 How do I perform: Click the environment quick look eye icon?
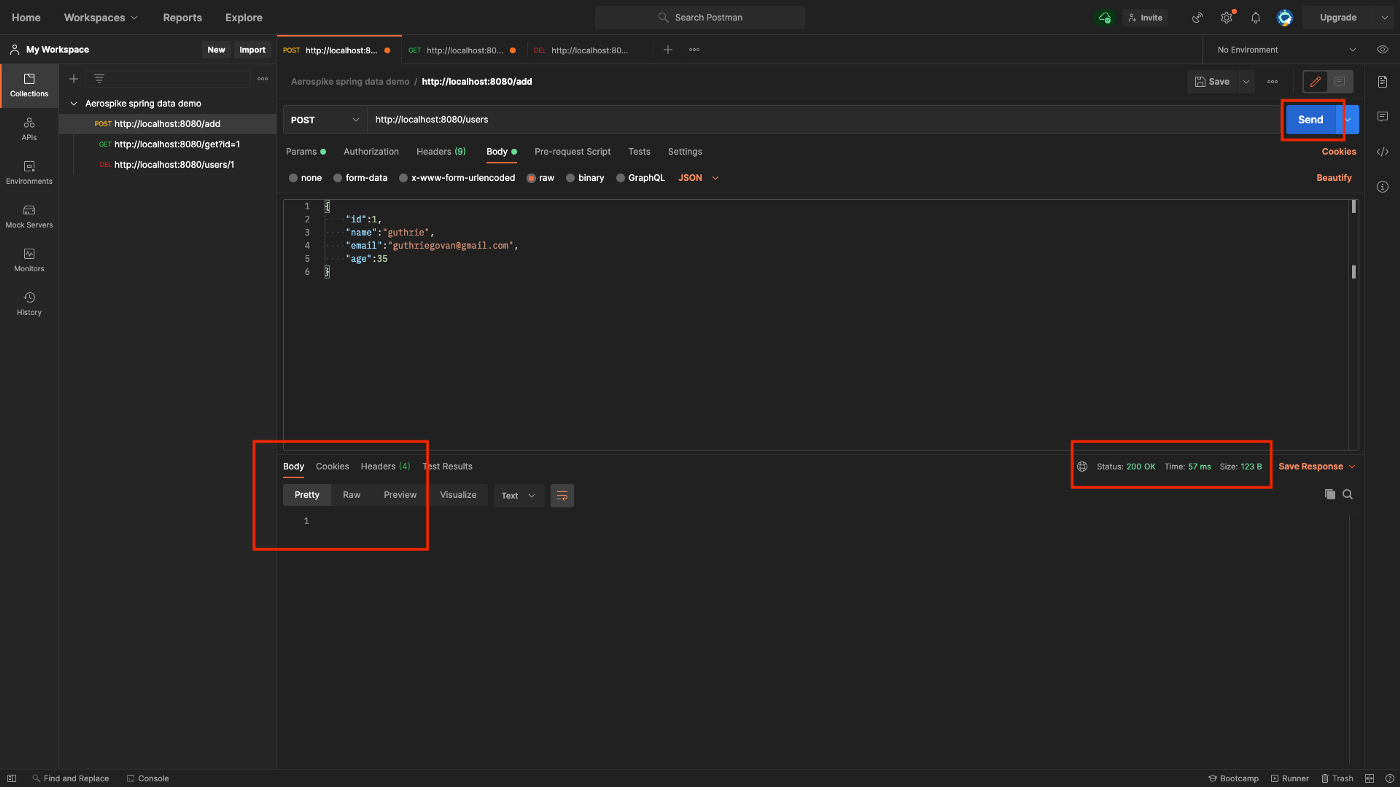click(x=1382, y=49)
